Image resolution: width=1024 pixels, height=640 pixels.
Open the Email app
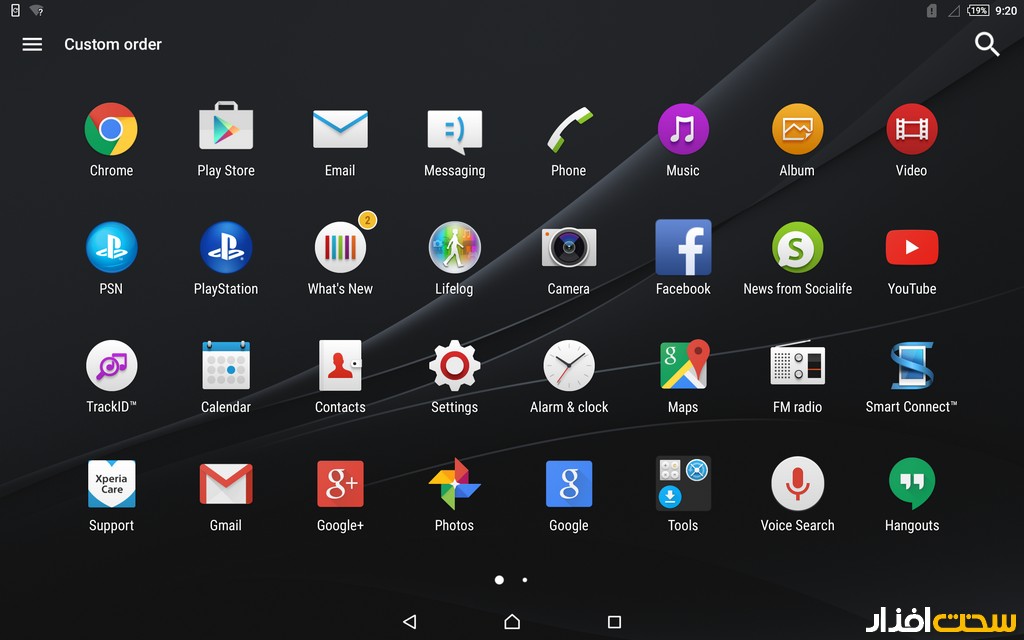[x=340, y=129]
